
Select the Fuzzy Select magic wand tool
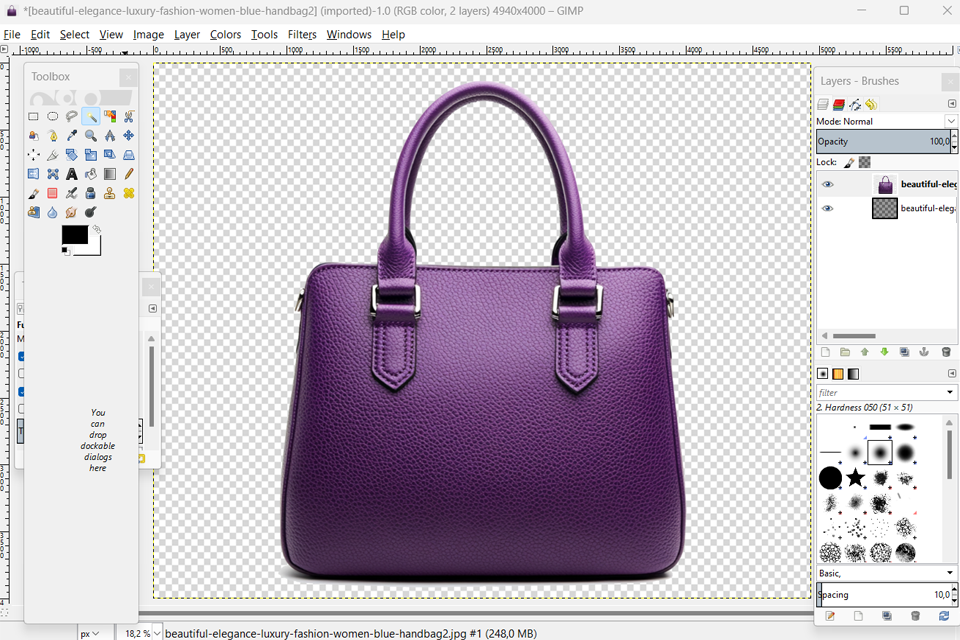(x=91, y=116)
